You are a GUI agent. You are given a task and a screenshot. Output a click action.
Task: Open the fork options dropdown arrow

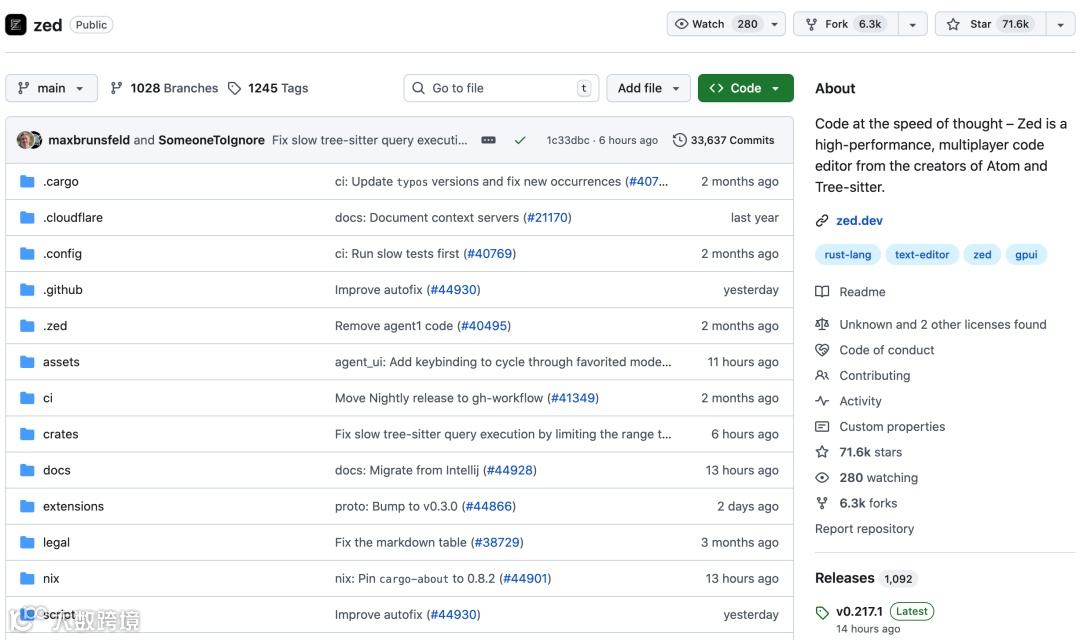tap(912, 24)
